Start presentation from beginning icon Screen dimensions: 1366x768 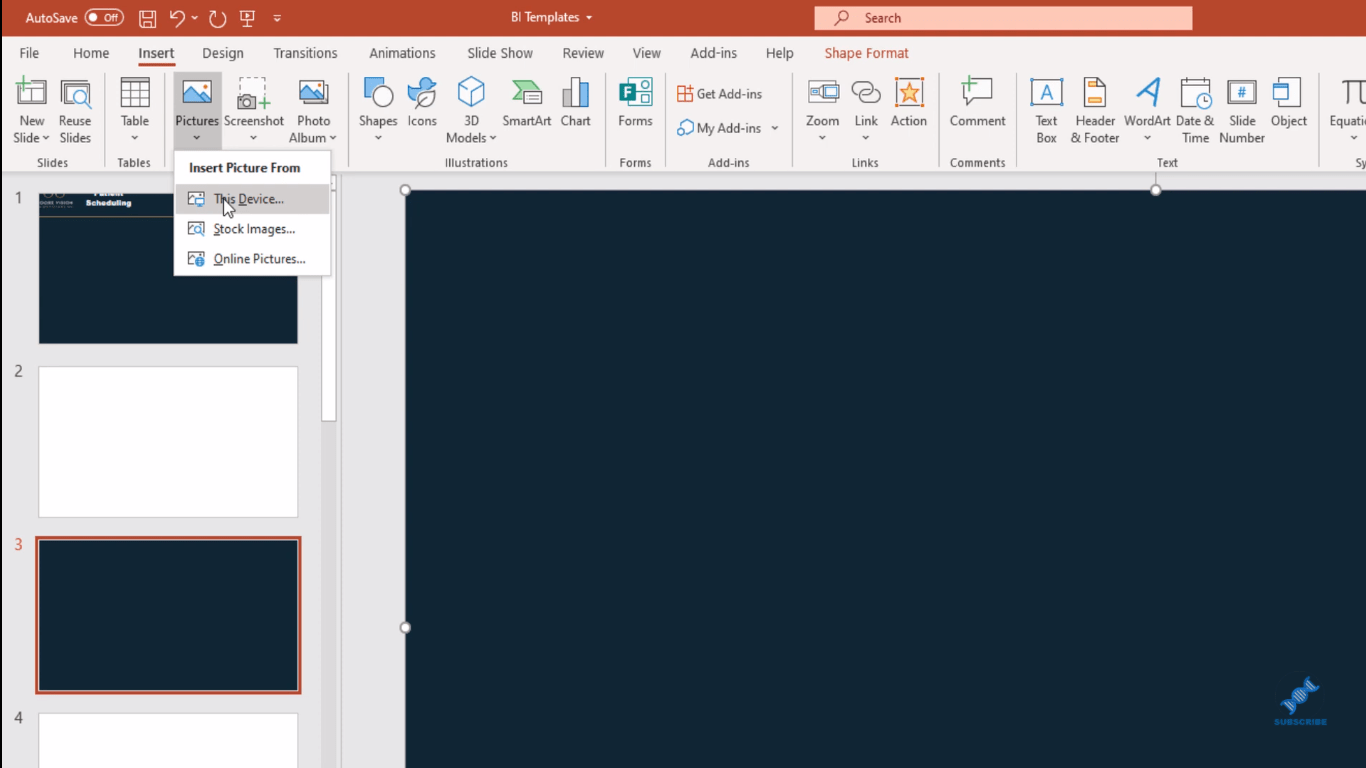point(248,18)
